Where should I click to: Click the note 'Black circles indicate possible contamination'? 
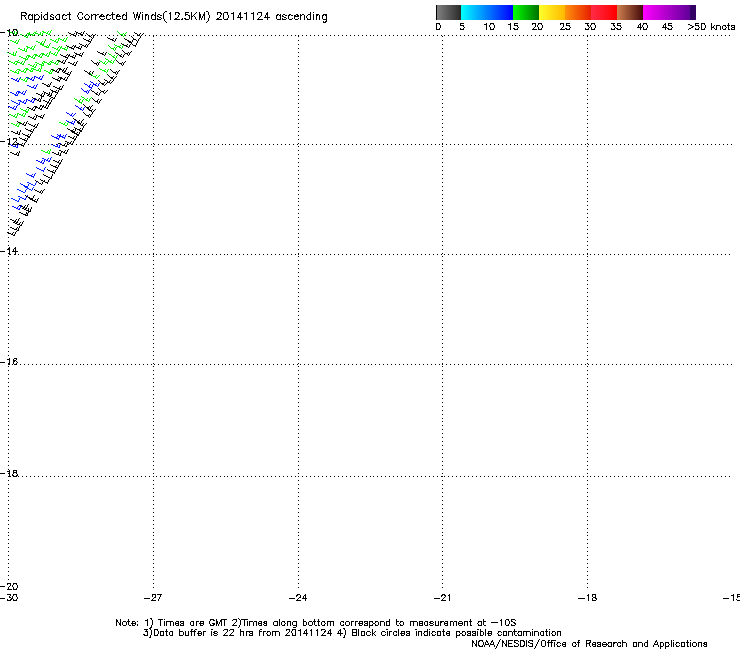[456, 633]
